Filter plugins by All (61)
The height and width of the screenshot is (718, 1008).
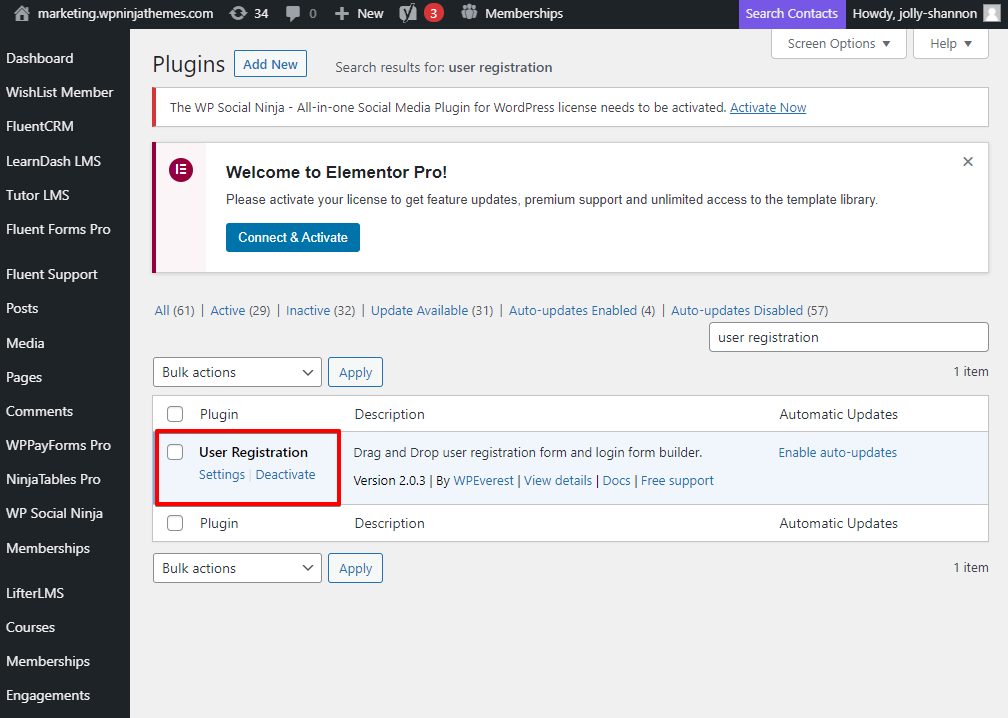coord(174,310)
